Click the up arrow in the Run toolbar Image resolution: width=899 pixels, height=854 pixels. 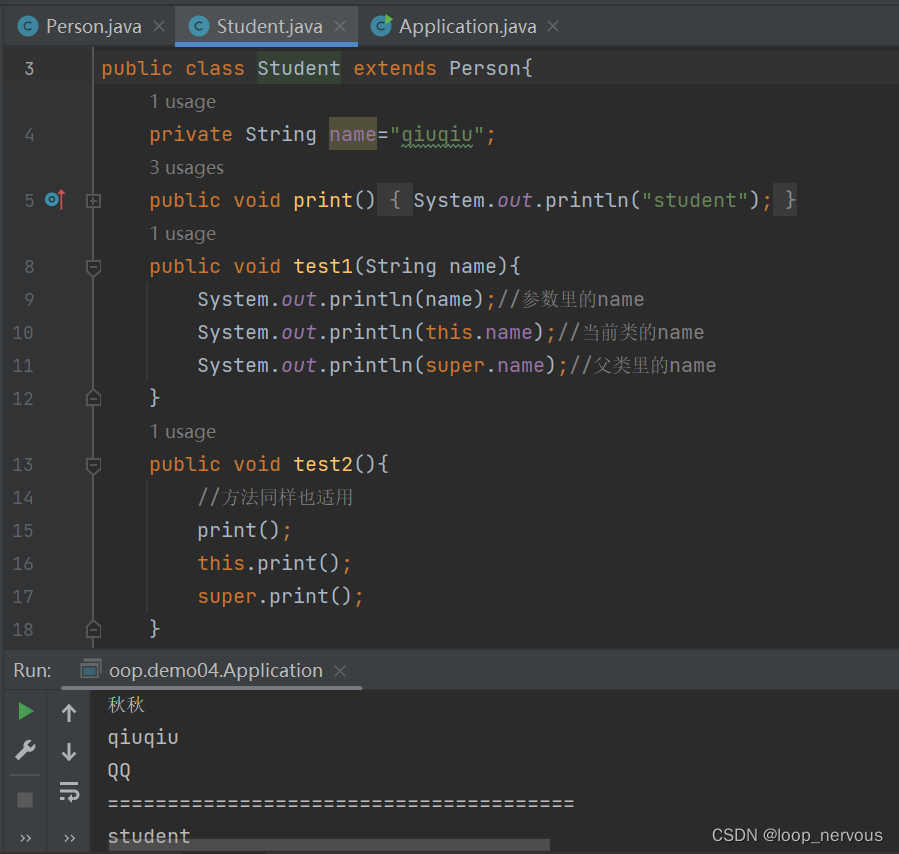(x=69, y=712)
